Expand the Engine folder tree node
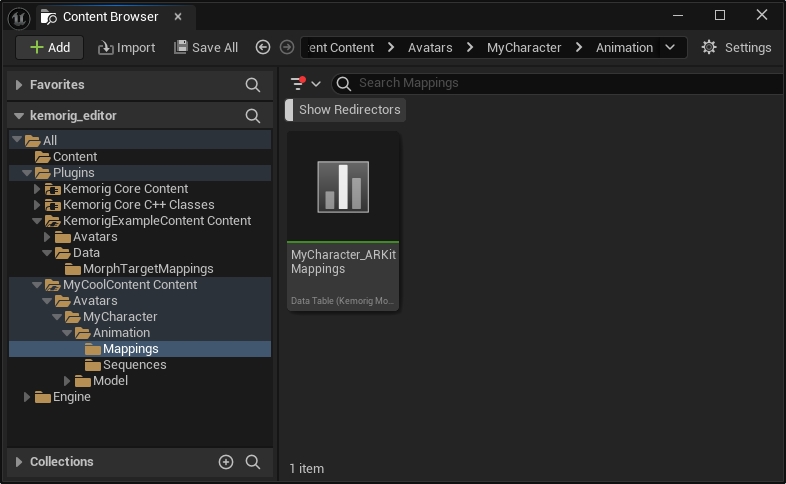This screenshot has height=484, width=786. click(28, 397)
